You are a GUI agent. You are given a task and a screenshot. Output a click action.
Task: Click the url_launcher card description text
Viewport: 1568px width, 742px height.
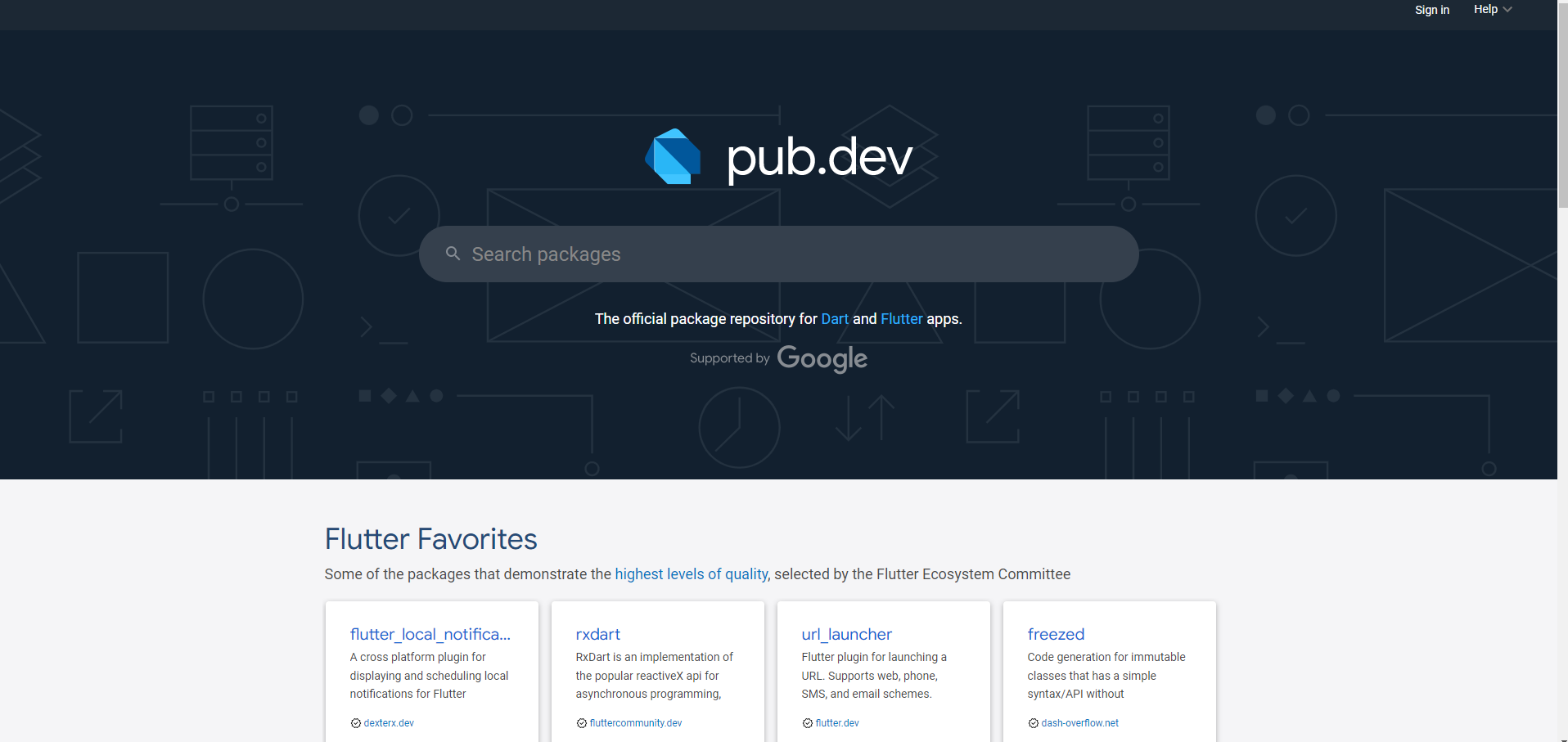tap(874, 676)
